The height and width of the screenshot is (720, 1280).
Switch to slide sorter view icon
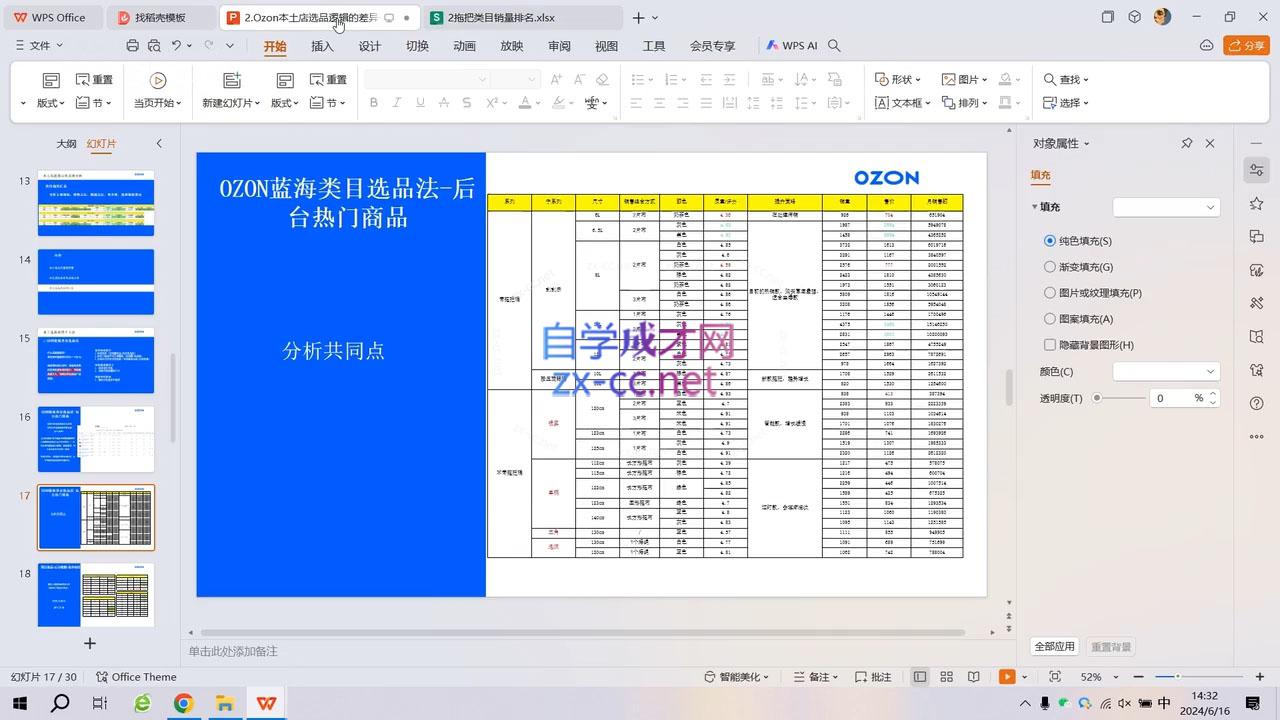pyautogui.click(x=947, y=677)
